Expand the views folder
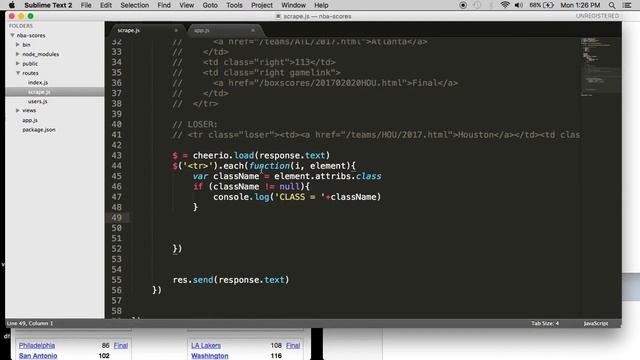The height and width of the screenshot is (360, 640). point(18,110)
